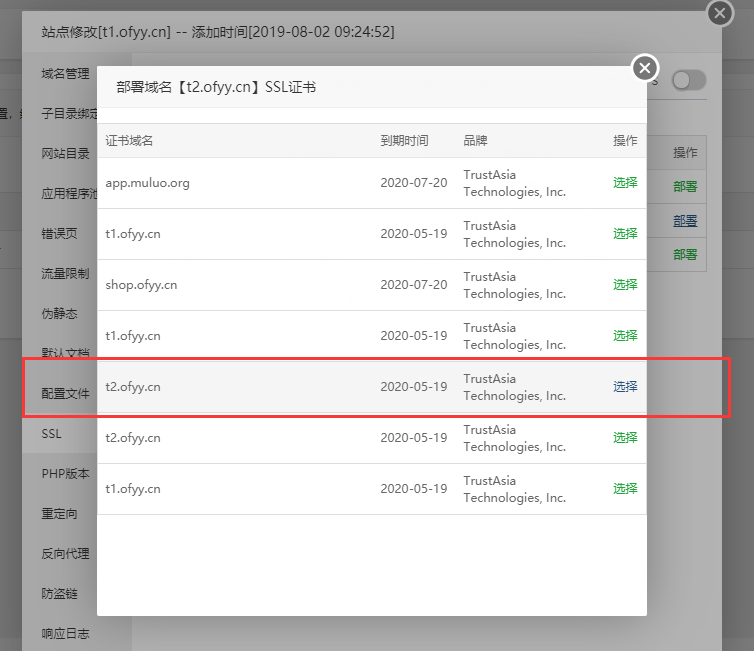Open 域名管理 in the sidebar
754x651 pixels.
[65, 74]
